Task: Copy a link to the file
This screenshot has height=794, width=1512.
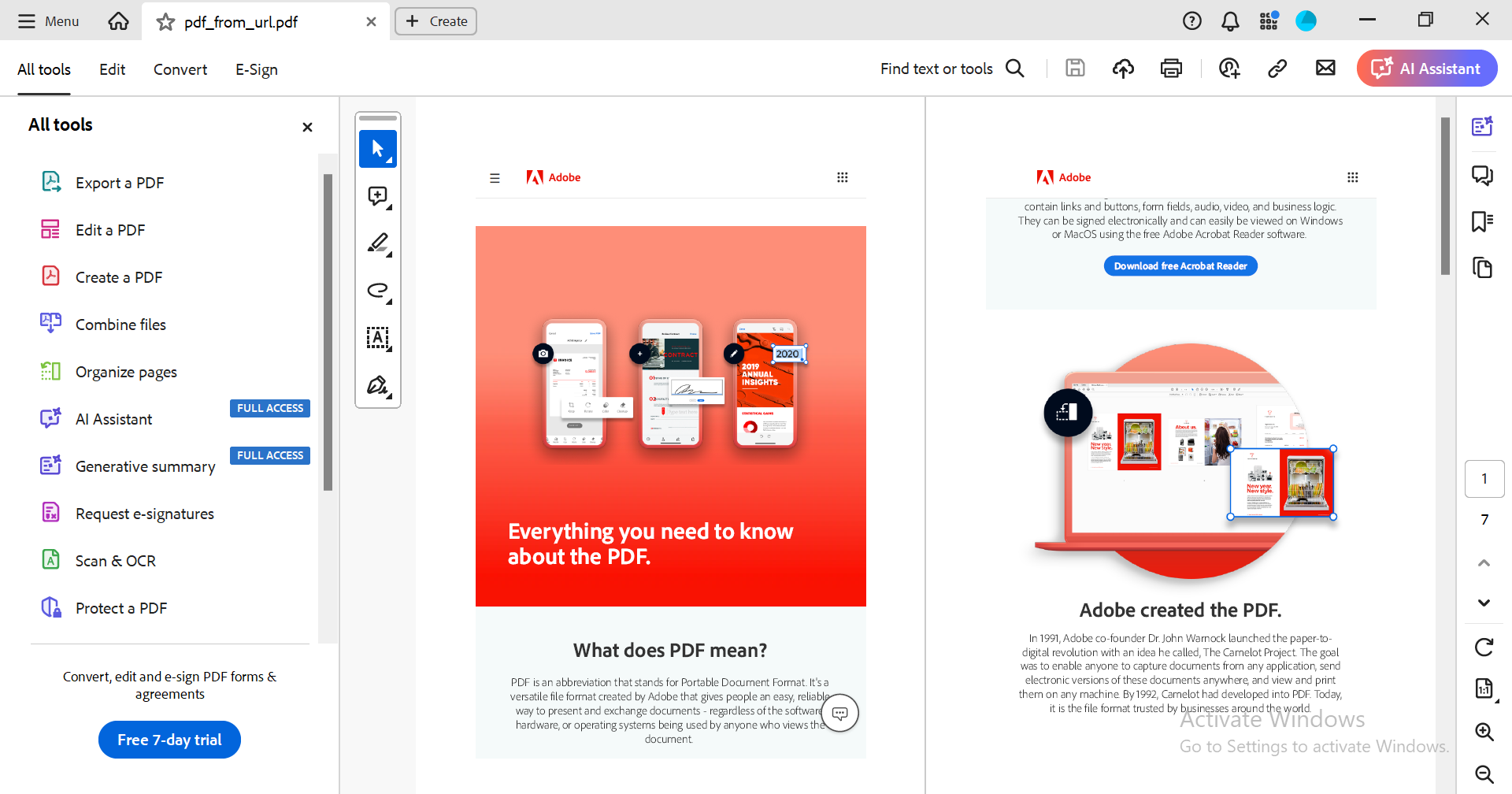Action: pos(1277,69)
